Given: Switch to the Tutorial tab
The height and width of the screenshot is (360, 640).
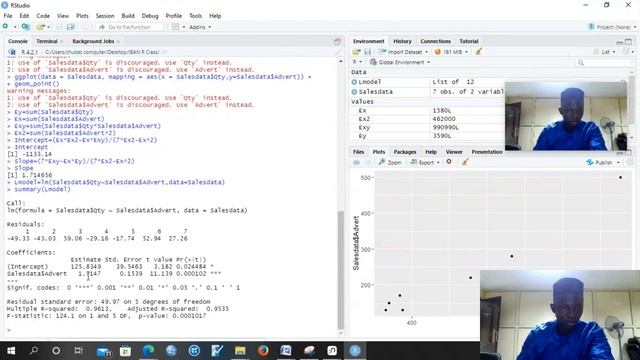Looking at the screenshot, I should click(469, 41).
